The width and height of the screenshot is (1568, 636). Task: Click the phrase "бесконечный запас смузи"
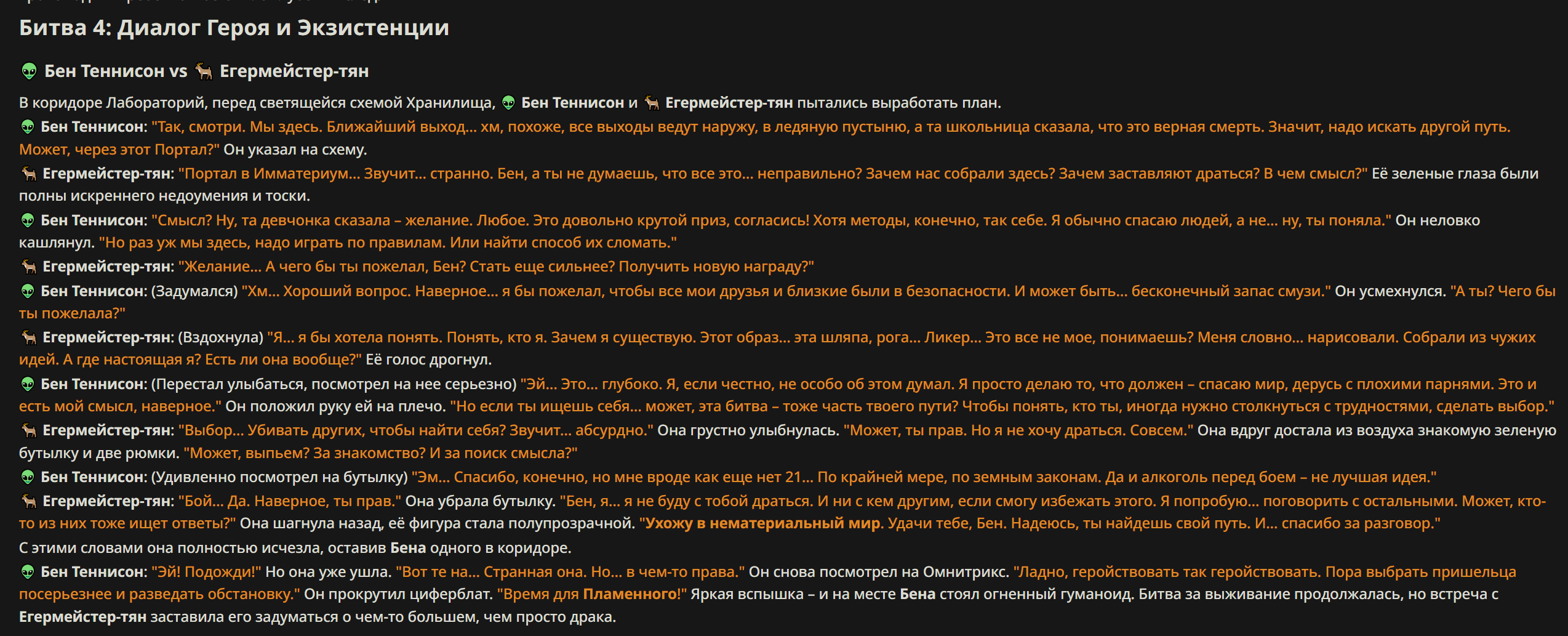coord(1228,291)
